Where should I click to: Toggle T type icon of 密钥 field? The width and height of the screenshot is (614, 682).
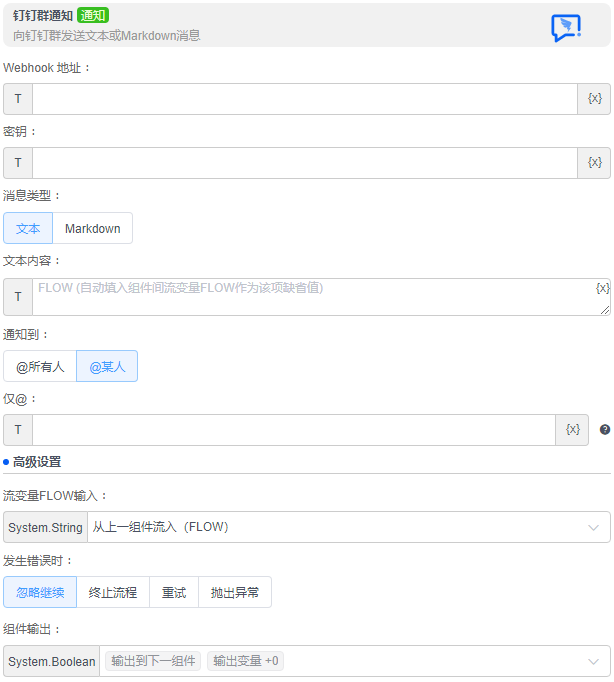pyautogui.click(x=18, y=163)
